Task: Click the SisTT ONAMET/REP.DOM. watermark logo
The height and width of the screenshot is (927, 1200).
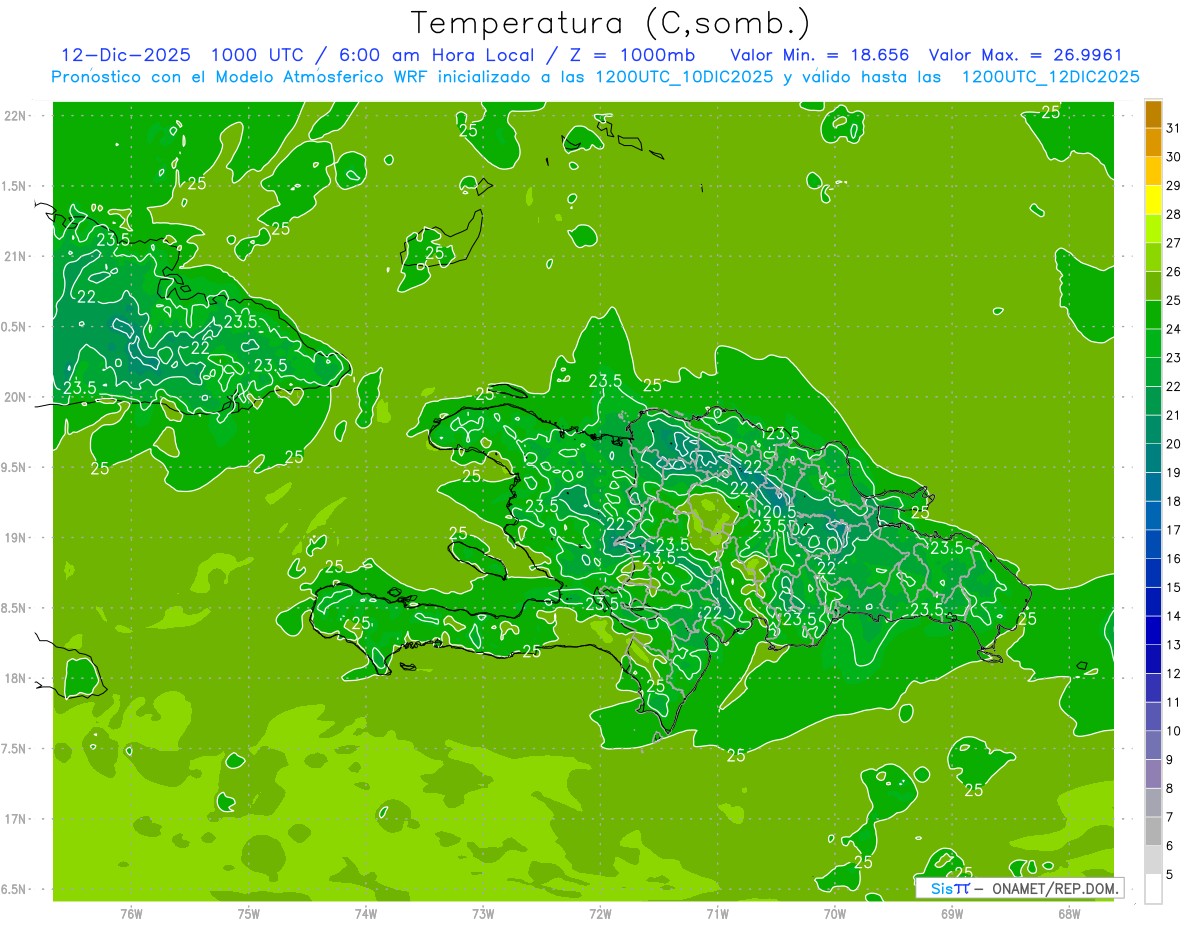Action: click(1020, 888)
